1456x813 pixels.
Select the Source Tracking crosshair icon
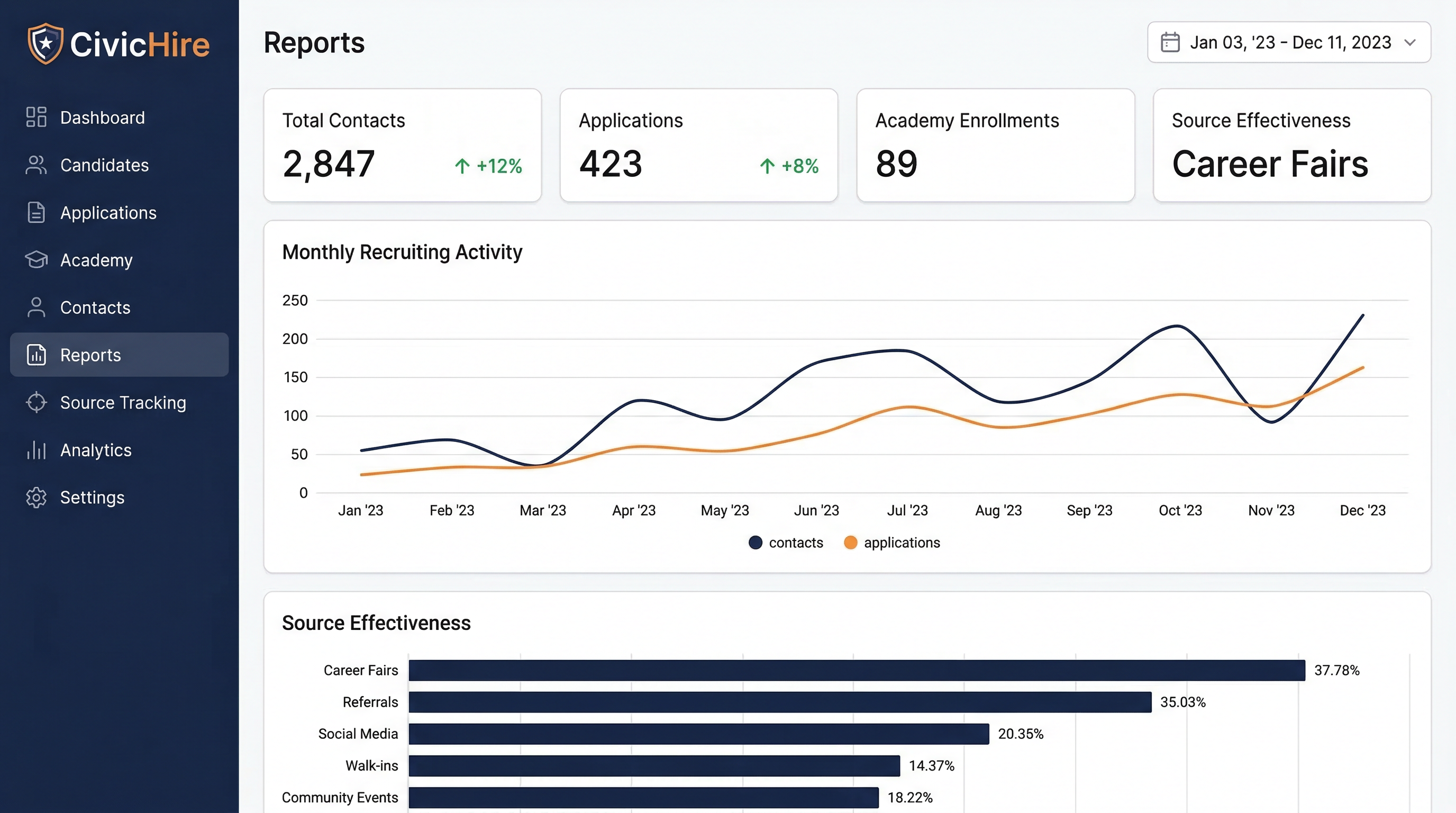tap(36, 403)
